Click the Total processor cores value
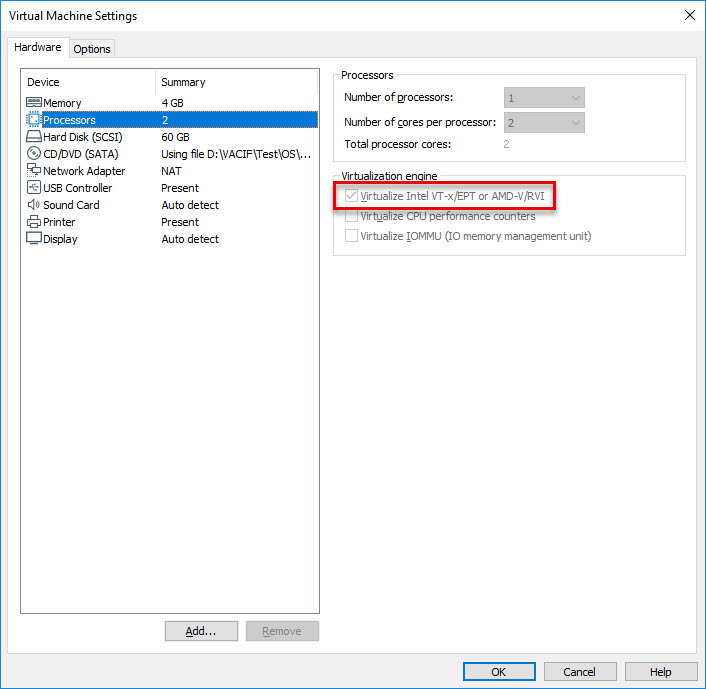706x689 pixels. [507, 144]
